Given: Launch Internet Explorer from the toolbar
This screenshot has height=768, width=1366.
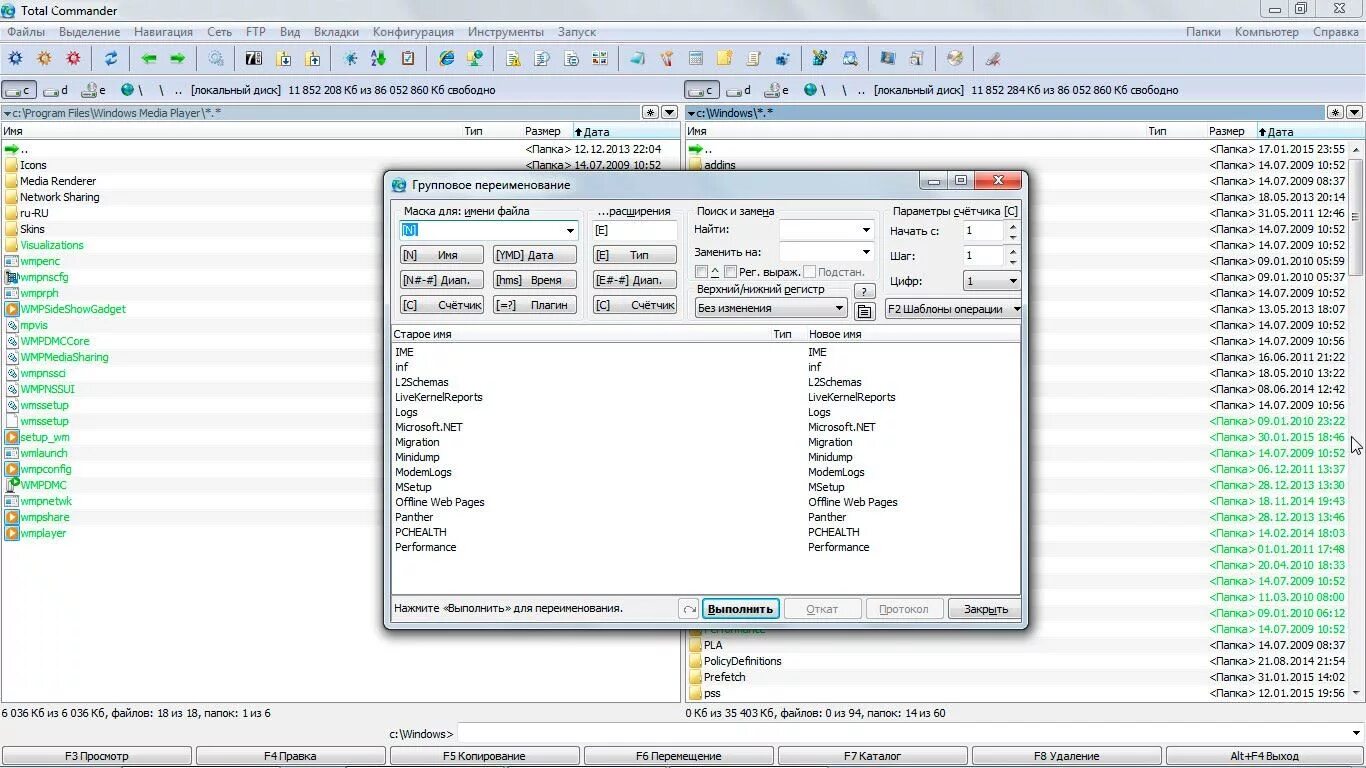Looking at the screenshot, I should point(447,59).
